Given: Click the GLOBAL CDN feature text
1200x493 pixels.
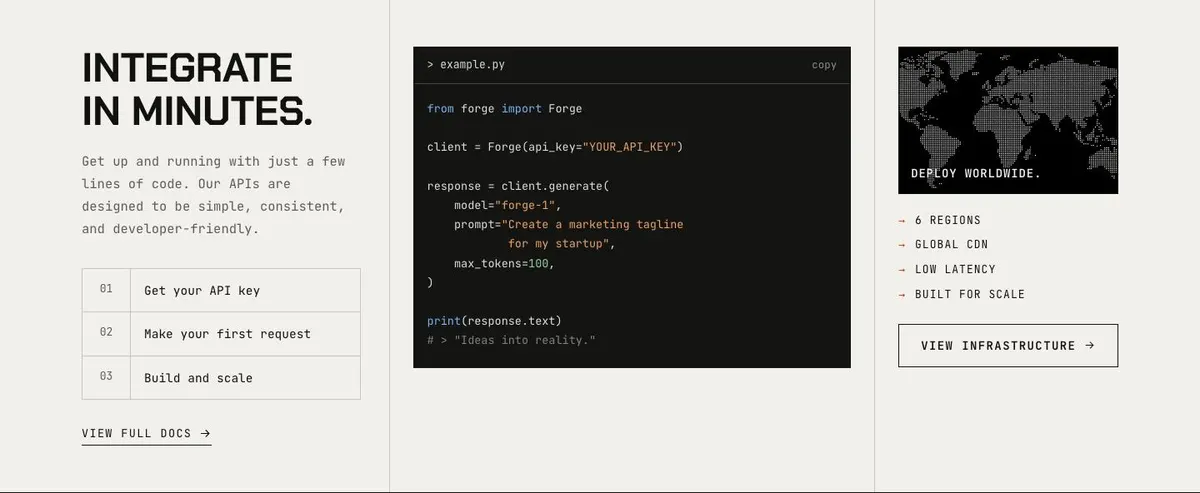Looking at the screenshot, I should [951, 244].
